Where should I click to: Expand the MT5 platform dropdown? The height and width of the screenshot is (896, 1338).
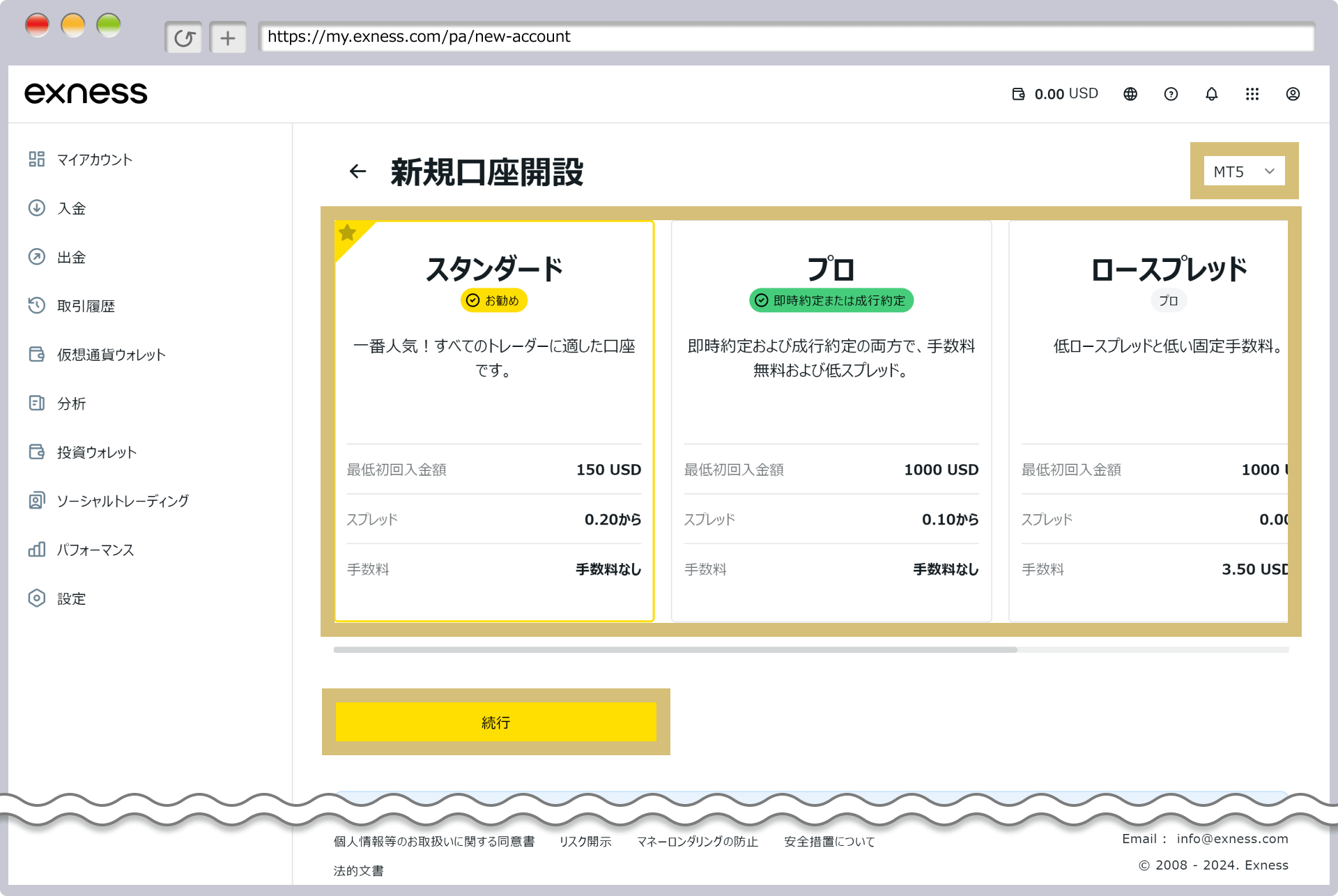1244,171
